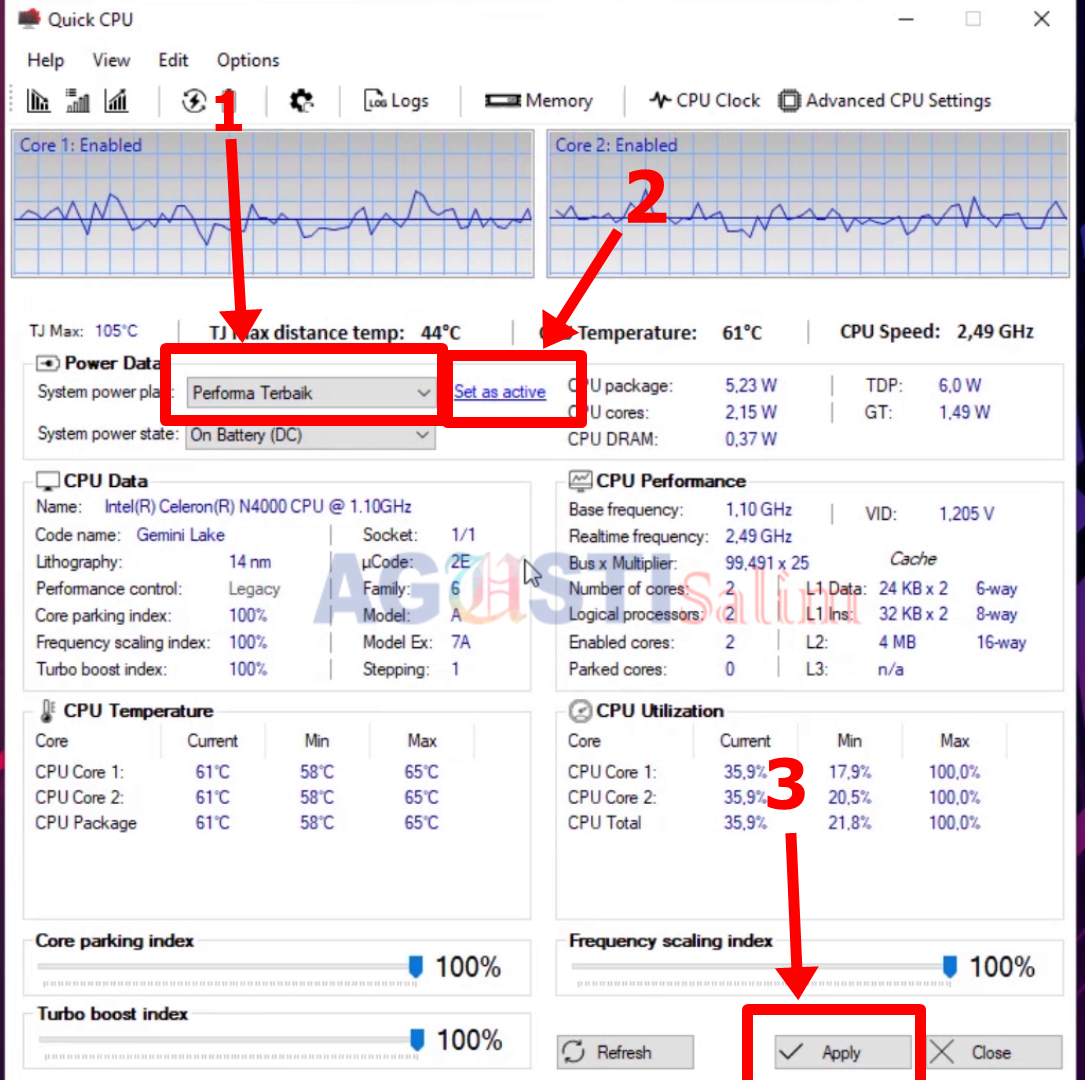This screenshot has width=1085, height=1080.
Task: Click the L2 cache value 4 MB
Action: point(897,643)
